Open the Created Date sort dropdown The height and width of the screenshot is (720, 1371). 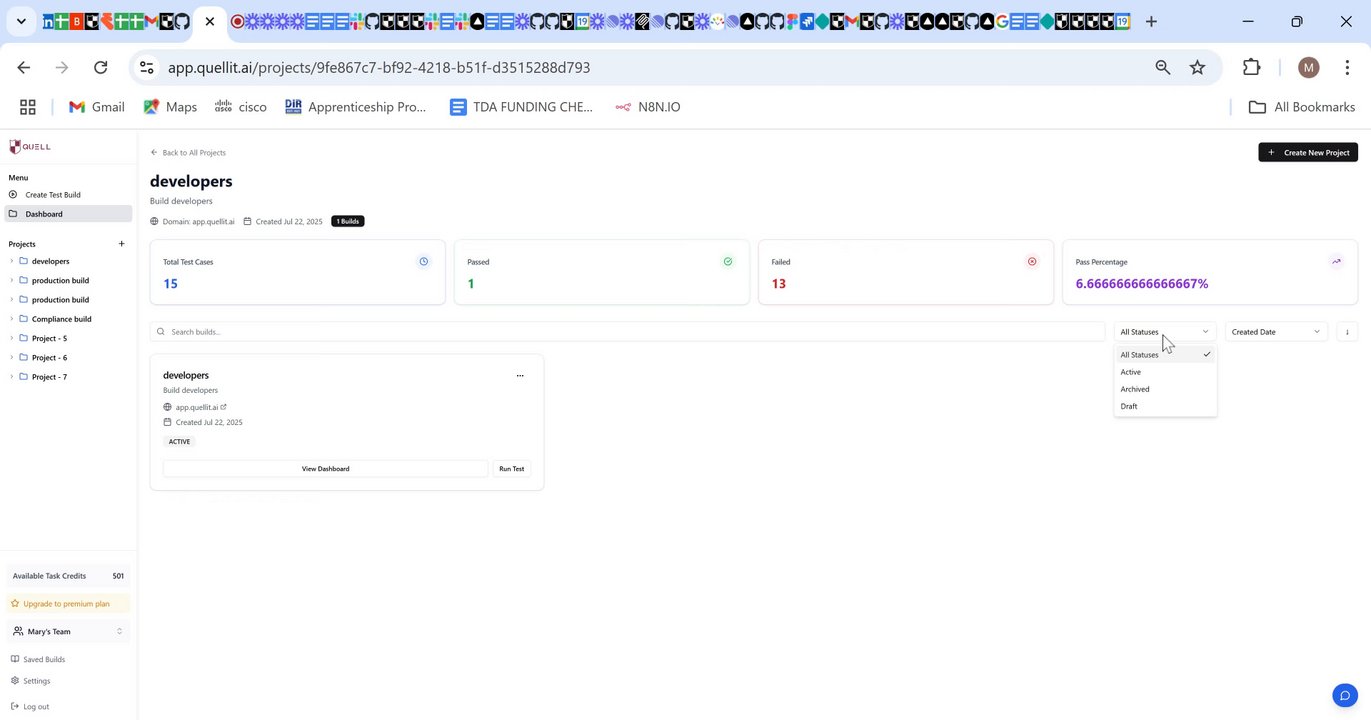coord(1276,332)
